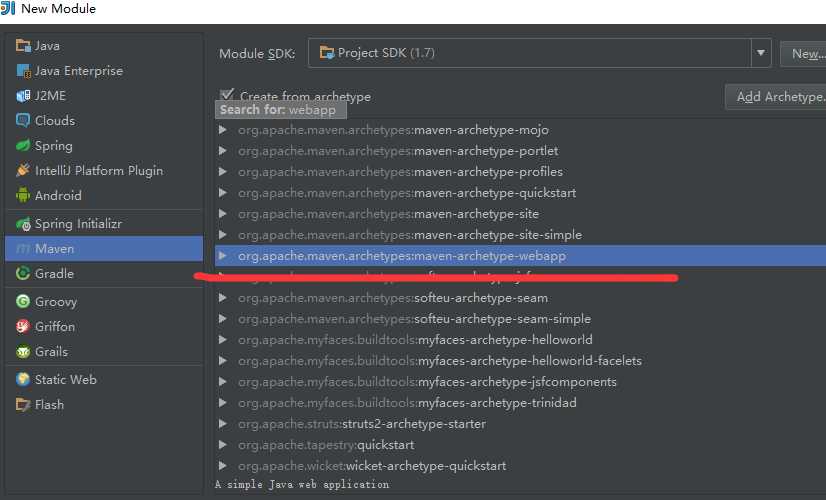Expand maven-archetype-webapp node
Viewport: 826px width, 500px height.
223,256
